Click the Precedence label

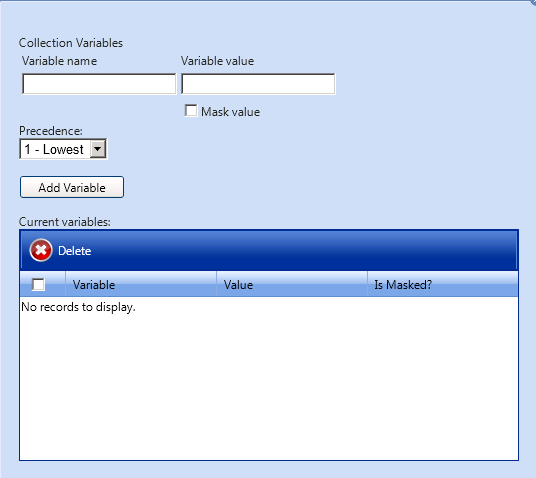click(51, 131)
